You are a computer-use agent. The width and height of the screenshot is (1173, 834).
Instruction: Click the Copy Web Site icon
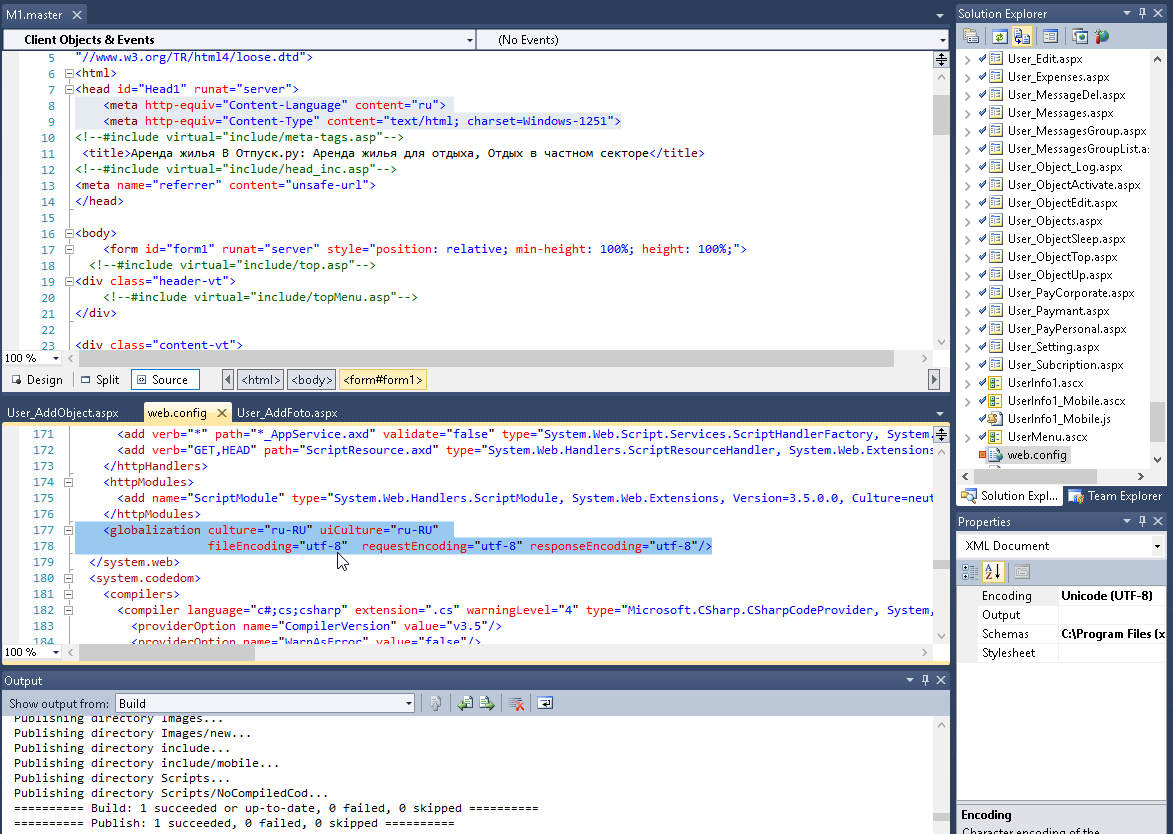coord(1079,37)
